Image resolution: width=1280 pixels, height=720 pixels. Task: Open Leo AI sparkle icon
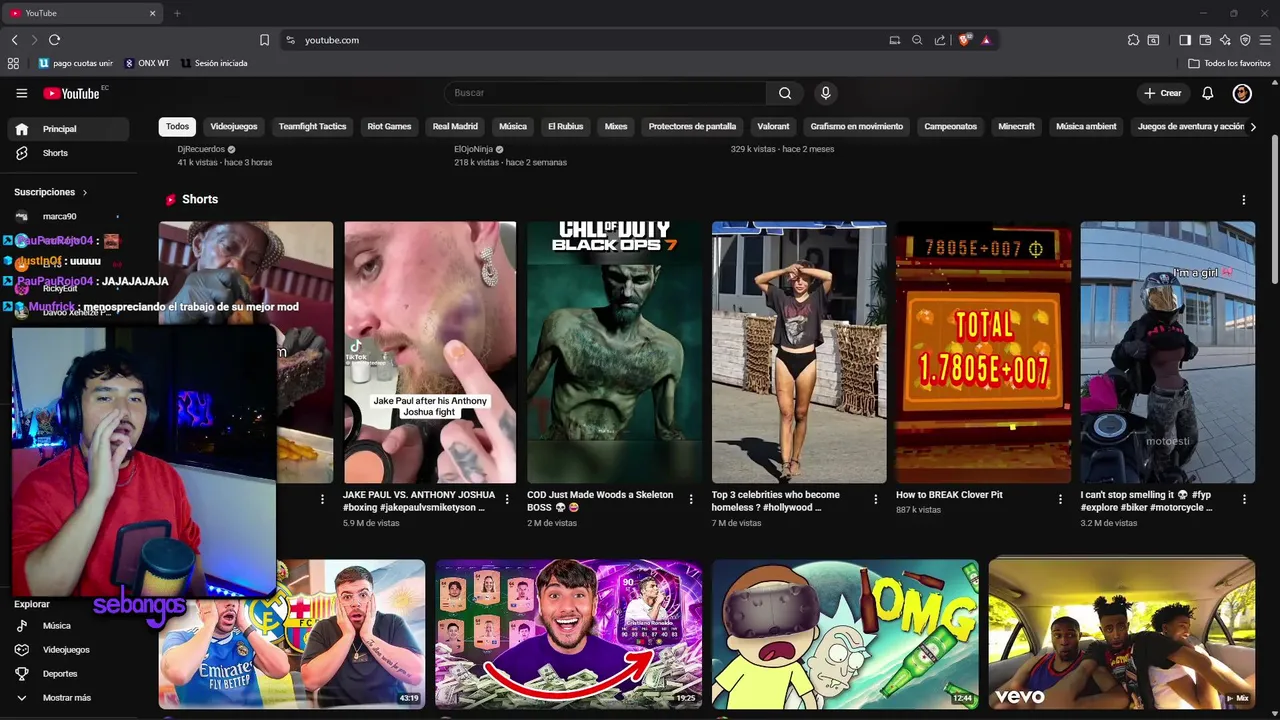coord(1225,40)
